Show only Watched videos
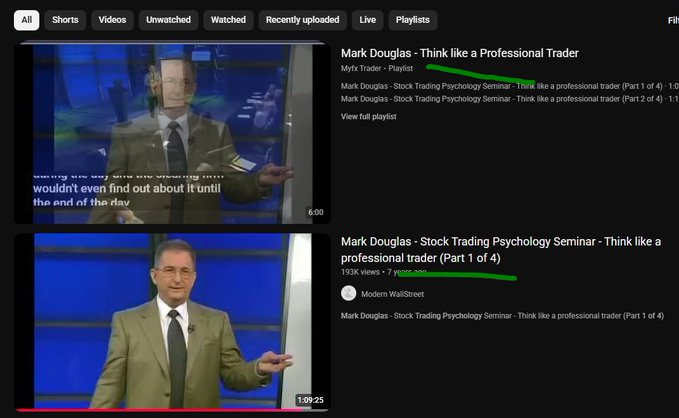679x418 pixels. [228, 20]
